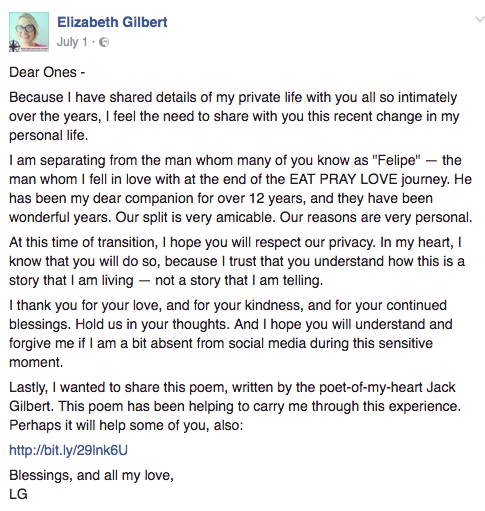Open the July 1 post timestamp
This screenshot has height=511, width=485.
click(72, 42)
